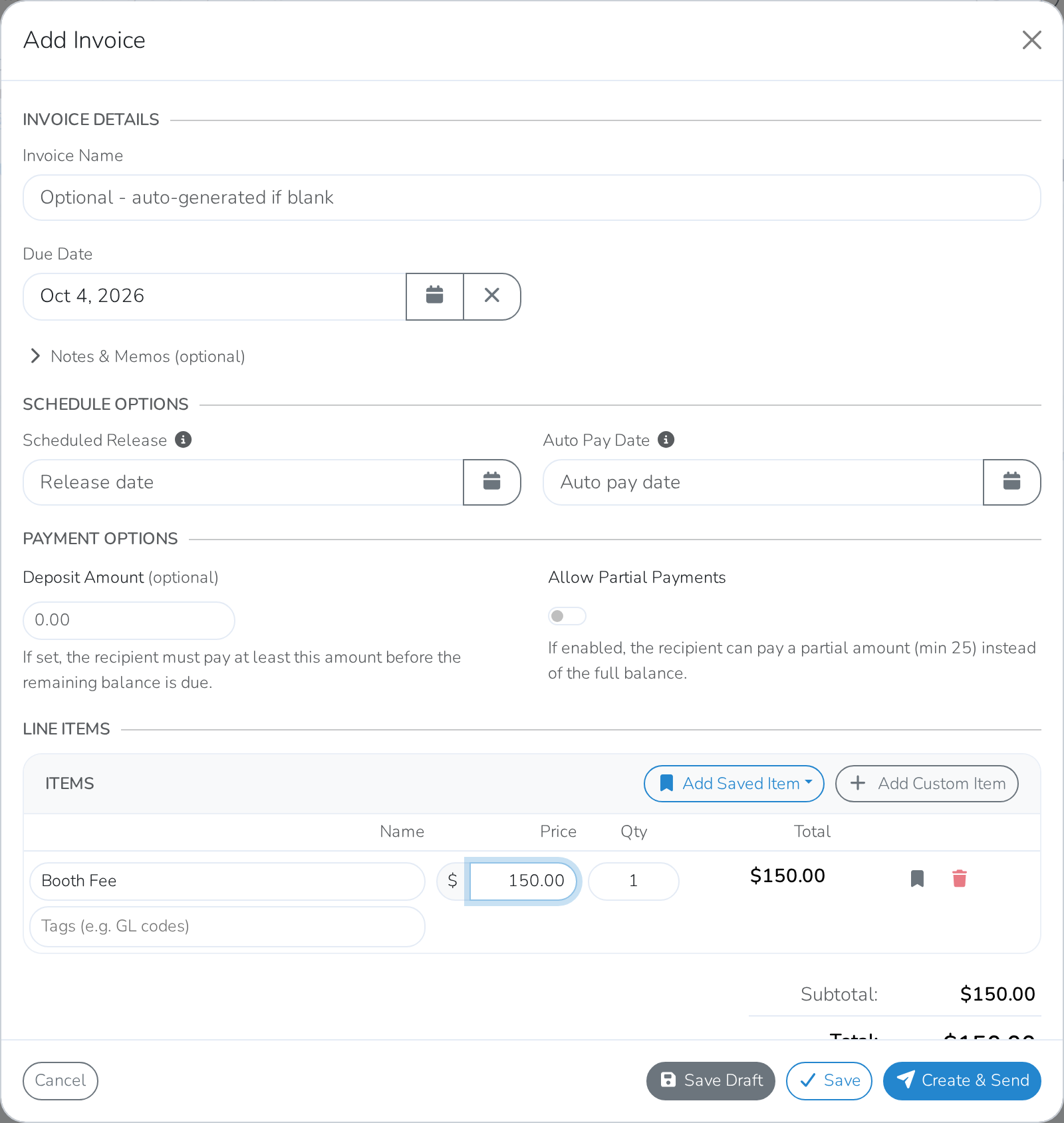Viewport: 1064px width, 1123px height.
Task: Edit the Deposit Amount field
Action: (129, 621)
